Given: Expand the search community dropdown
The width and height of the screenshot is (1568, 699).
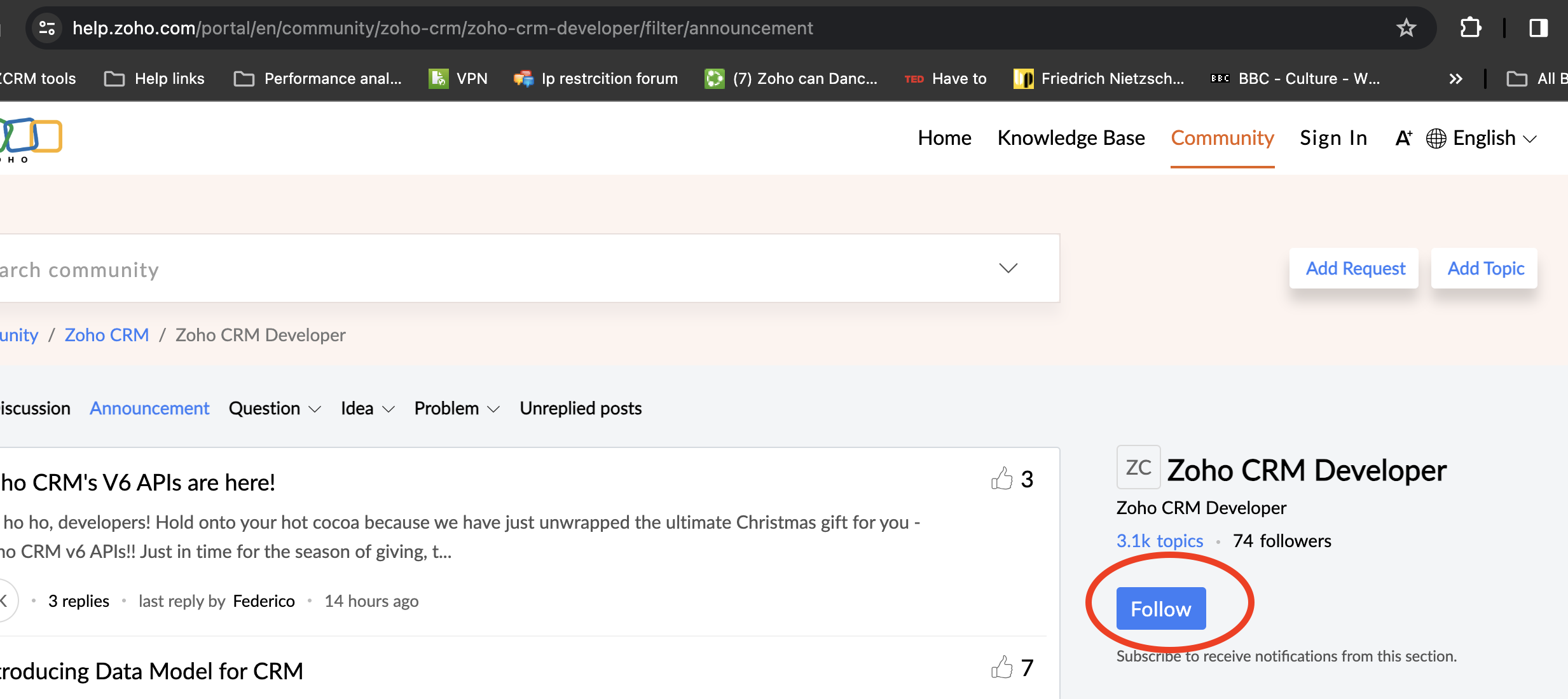Looking at the screenshot, I should tap(1008, 268).
